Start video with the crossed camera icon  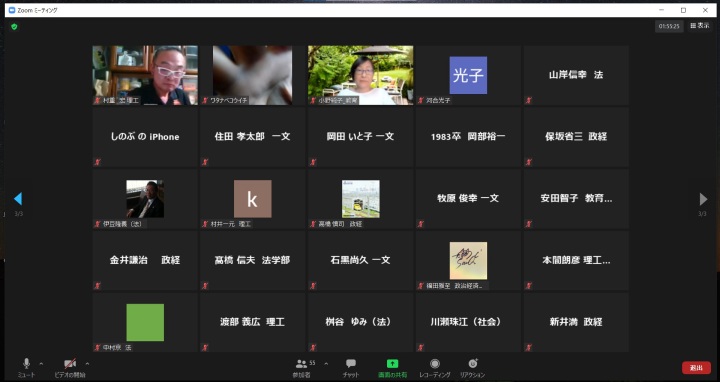70,364
